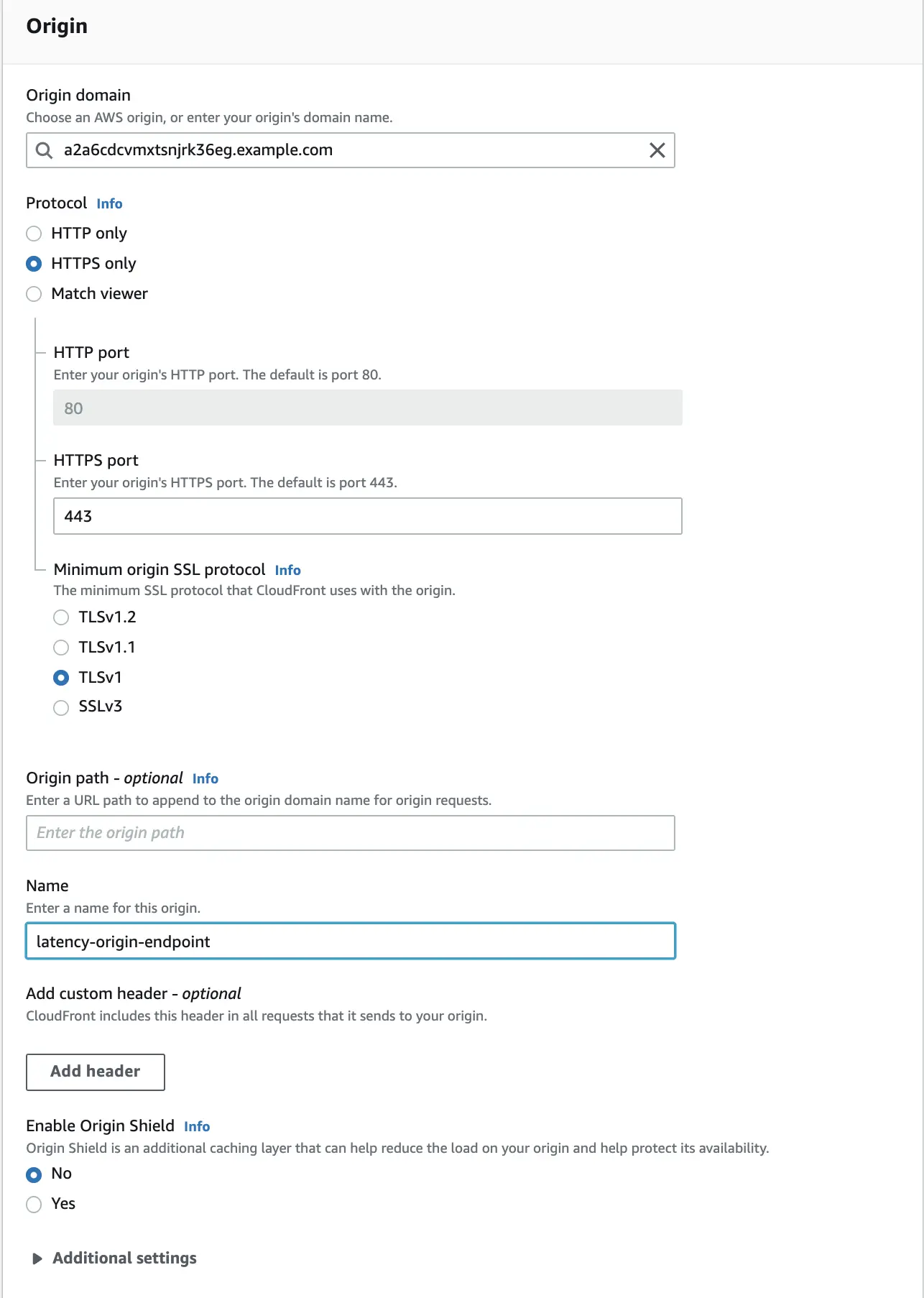
Task: Enable Origin Shield by choosing Yes
Action: click(x=34, y=1205)
